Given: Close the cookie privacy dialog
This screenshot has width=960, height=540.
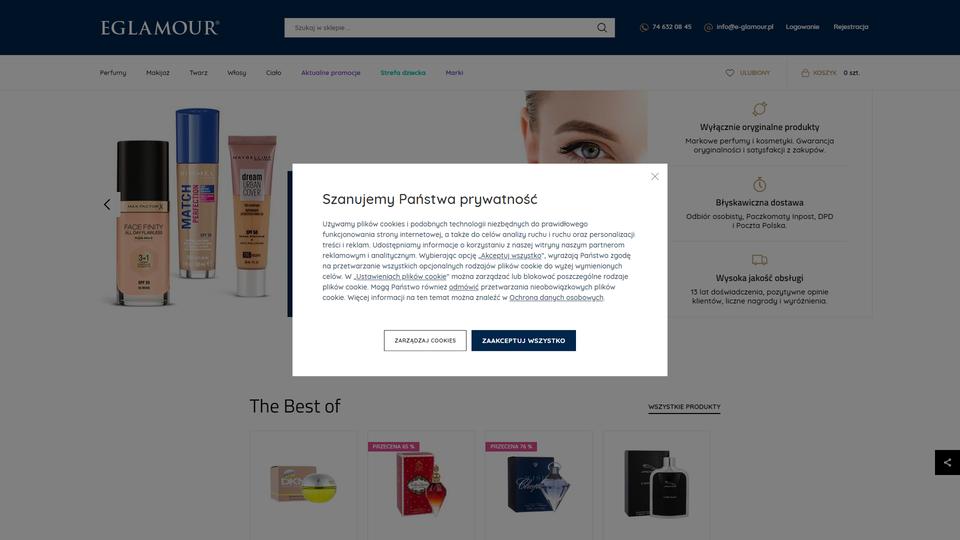Looking at the screenshot, I should [x=654, y=176].
